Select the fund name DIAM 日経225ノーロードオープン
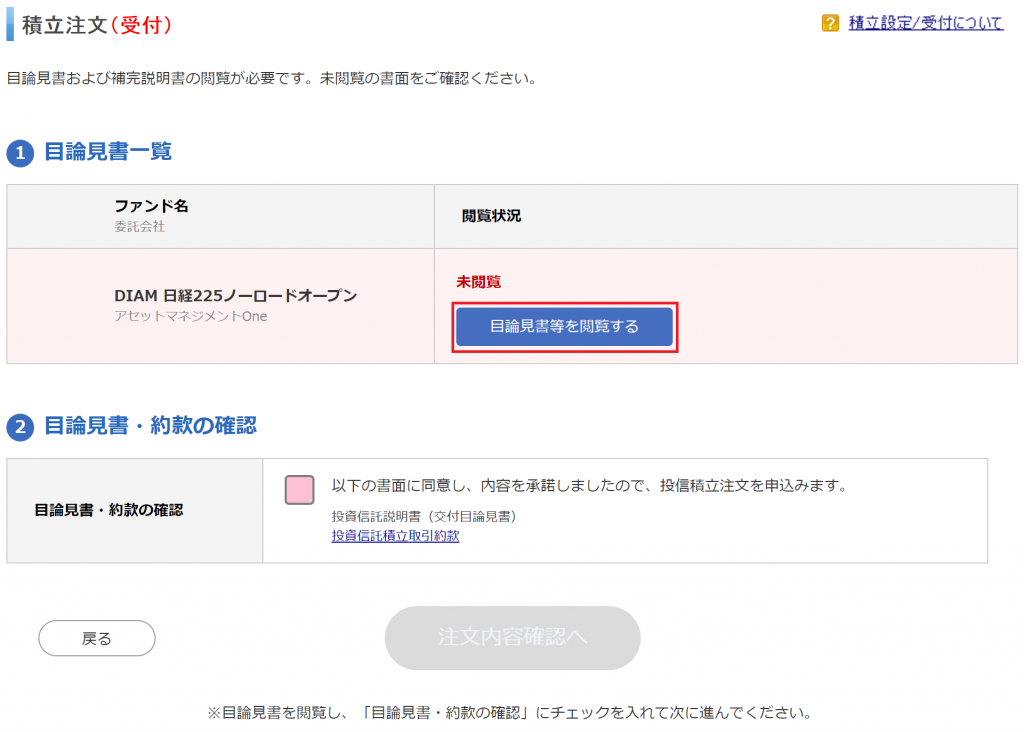This screenshot has height=732, width=1024. 236,296
